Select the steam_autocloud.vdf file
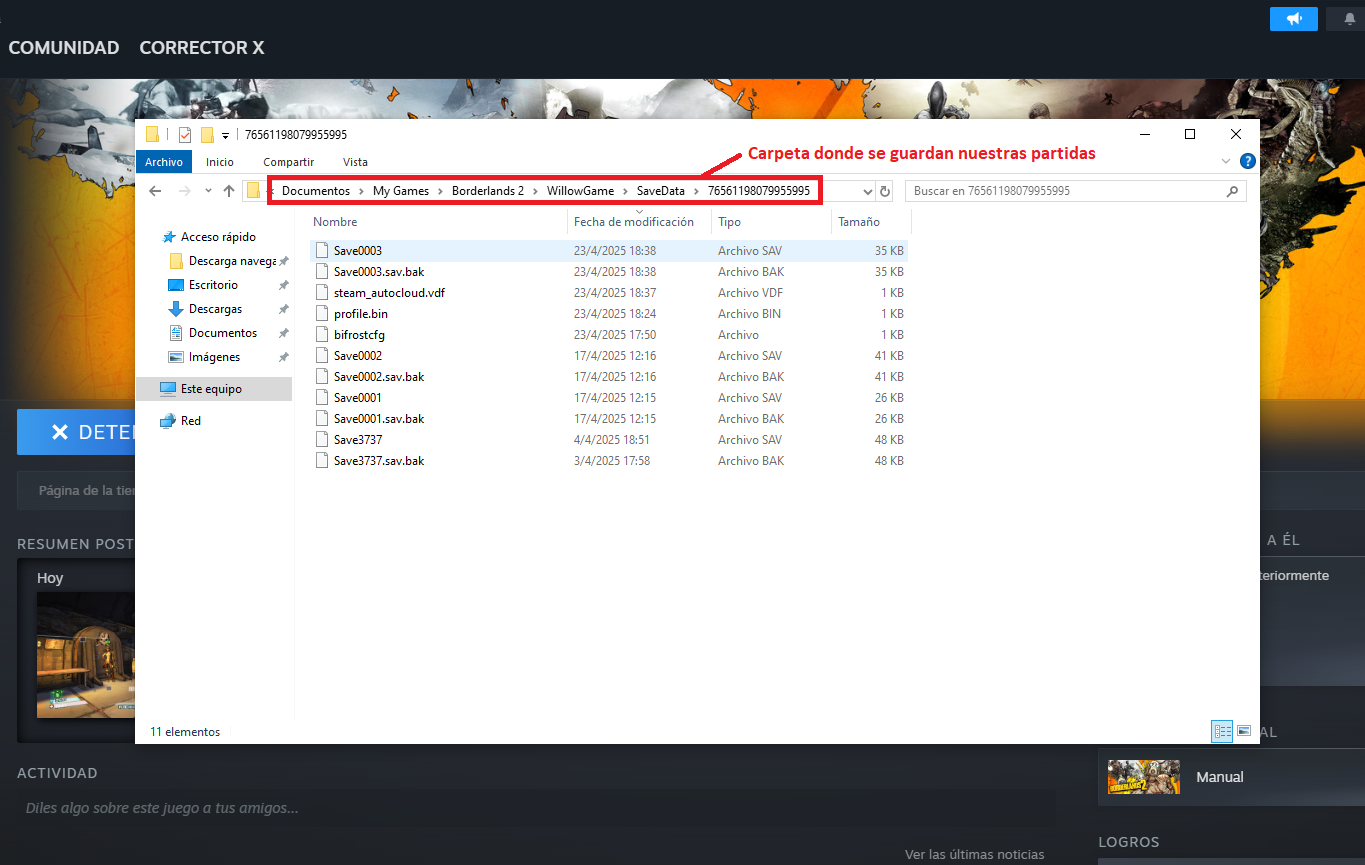This screenshot has width=1365, height=865. 389,293
